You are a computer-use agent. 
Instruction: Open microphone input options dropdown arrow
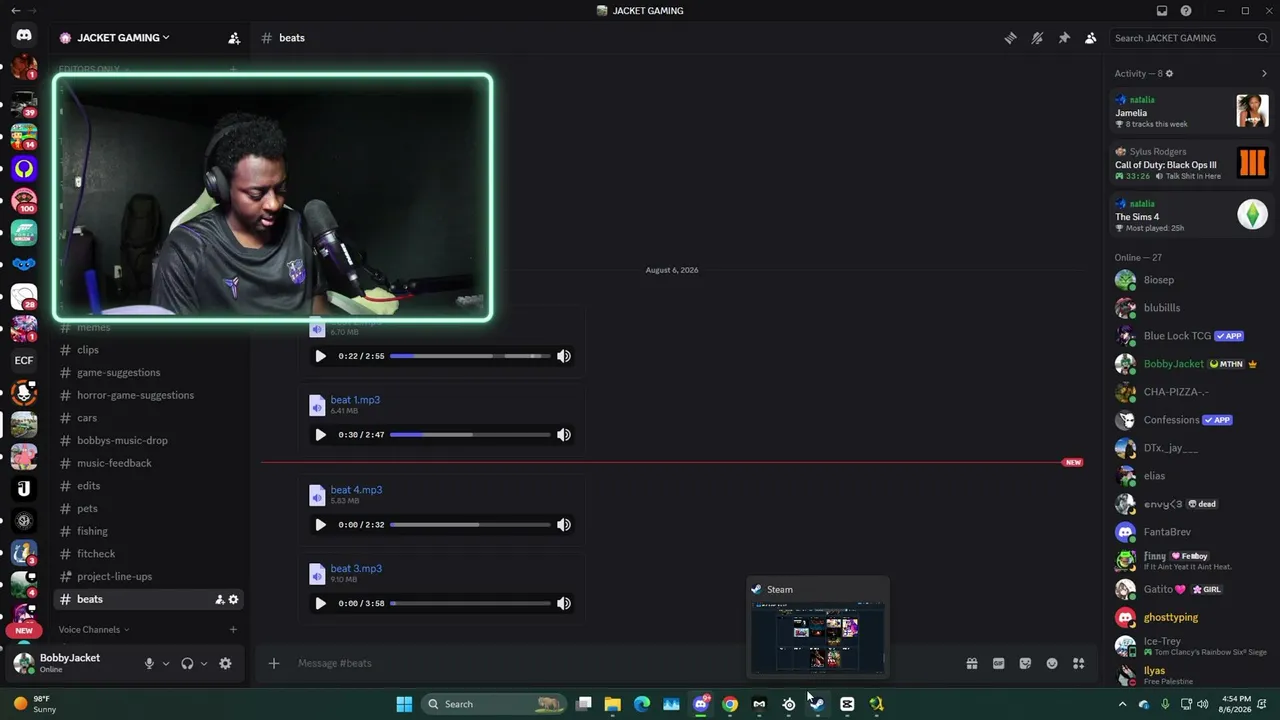tap(166, 664)
